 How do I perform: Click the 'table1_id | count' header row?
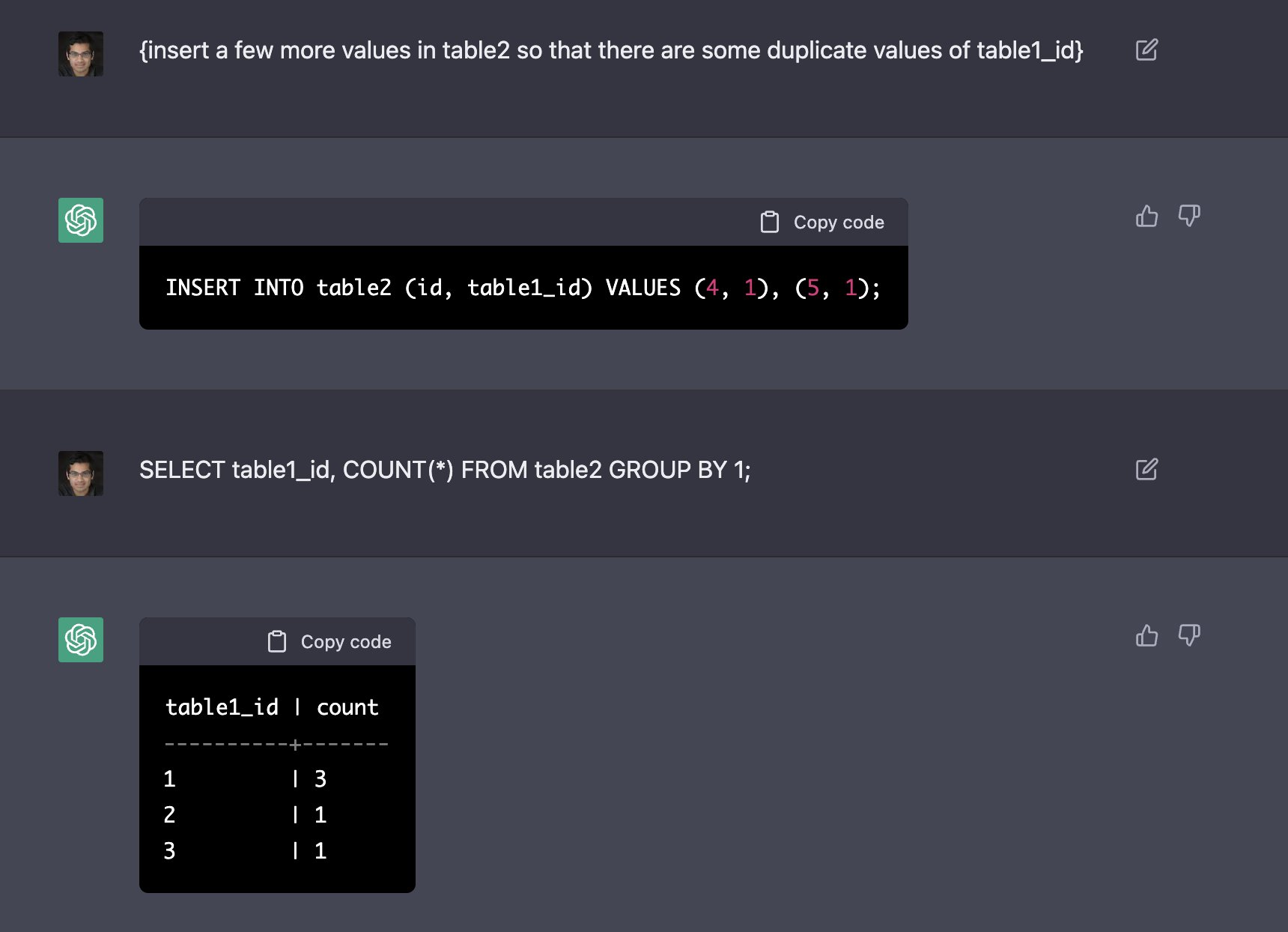pos(272,707)
